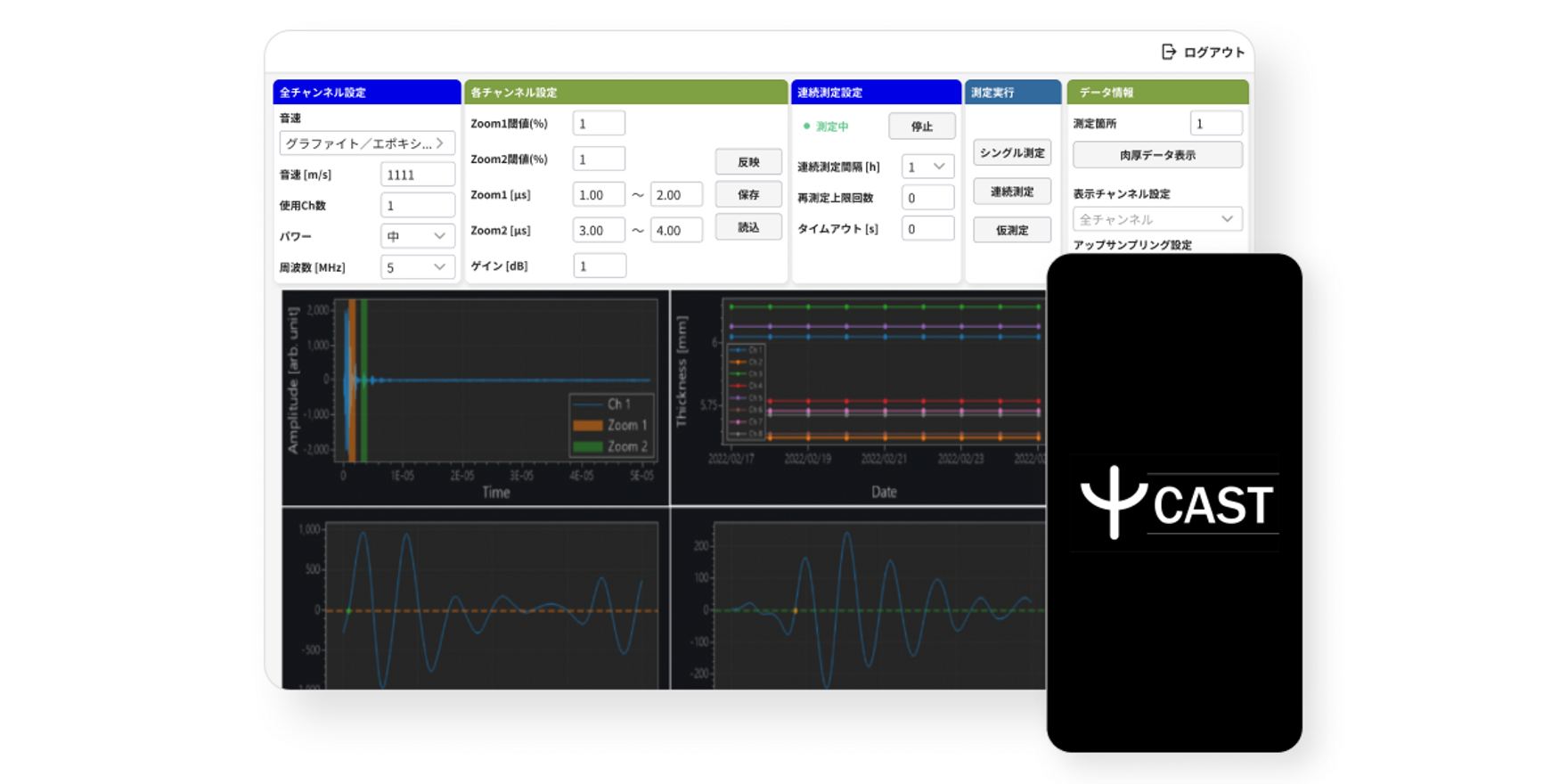Expand the パワー dropdown showing 中
The image size is (1568, 784).
click(418, 236)
